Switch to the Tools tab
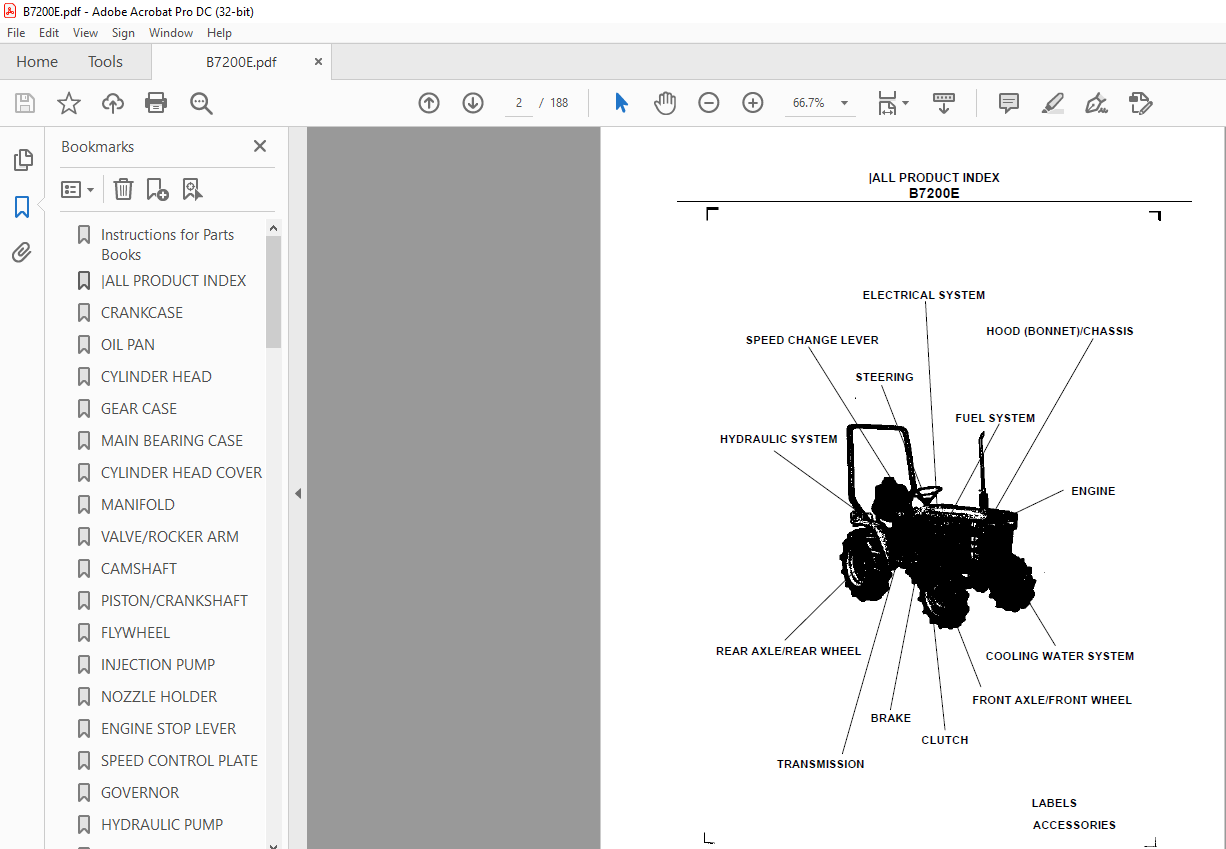The image size is (1226, 849). [x=105, y=61]
